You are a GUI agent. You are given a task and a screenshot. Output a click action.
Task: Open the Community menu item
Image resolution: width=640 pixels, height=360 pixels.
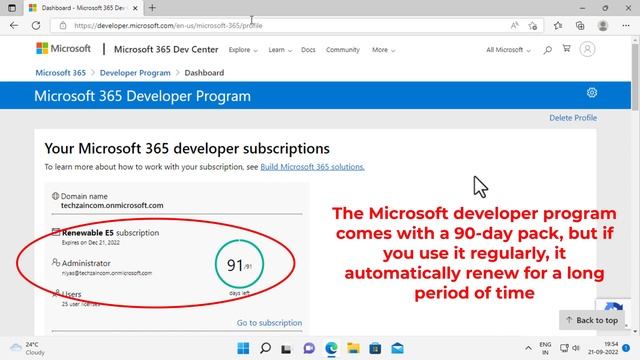[x=343, y=50]
